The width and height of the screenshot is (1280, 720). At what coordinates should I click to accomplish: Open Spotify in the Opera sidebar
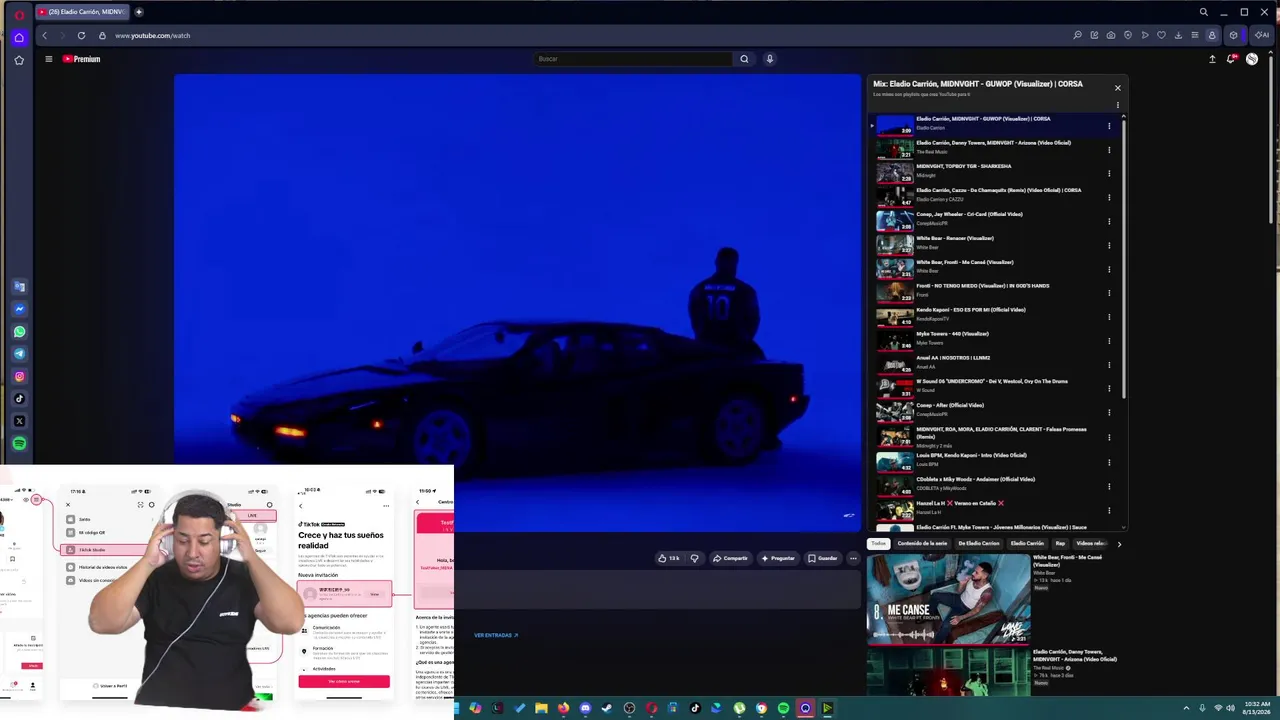click(19, 443)
